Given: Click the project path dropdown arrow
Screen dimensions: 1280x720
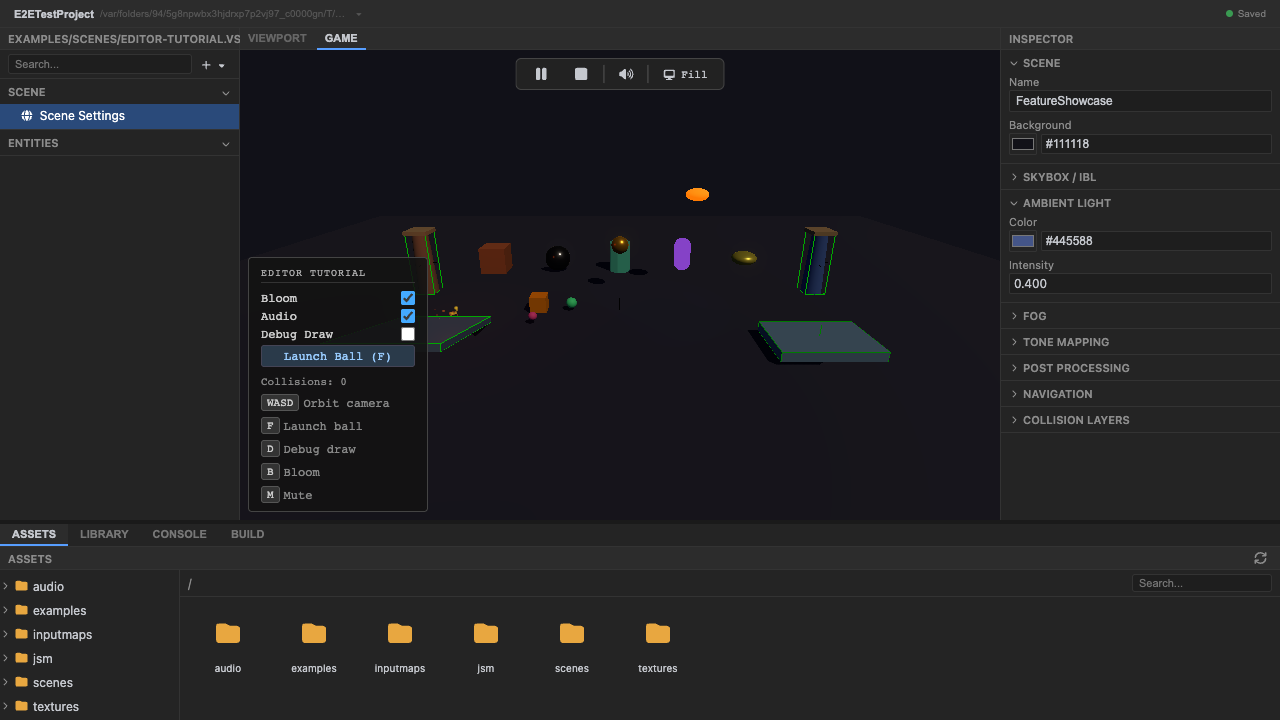Looking at the screenshot, I should (359, 14).
